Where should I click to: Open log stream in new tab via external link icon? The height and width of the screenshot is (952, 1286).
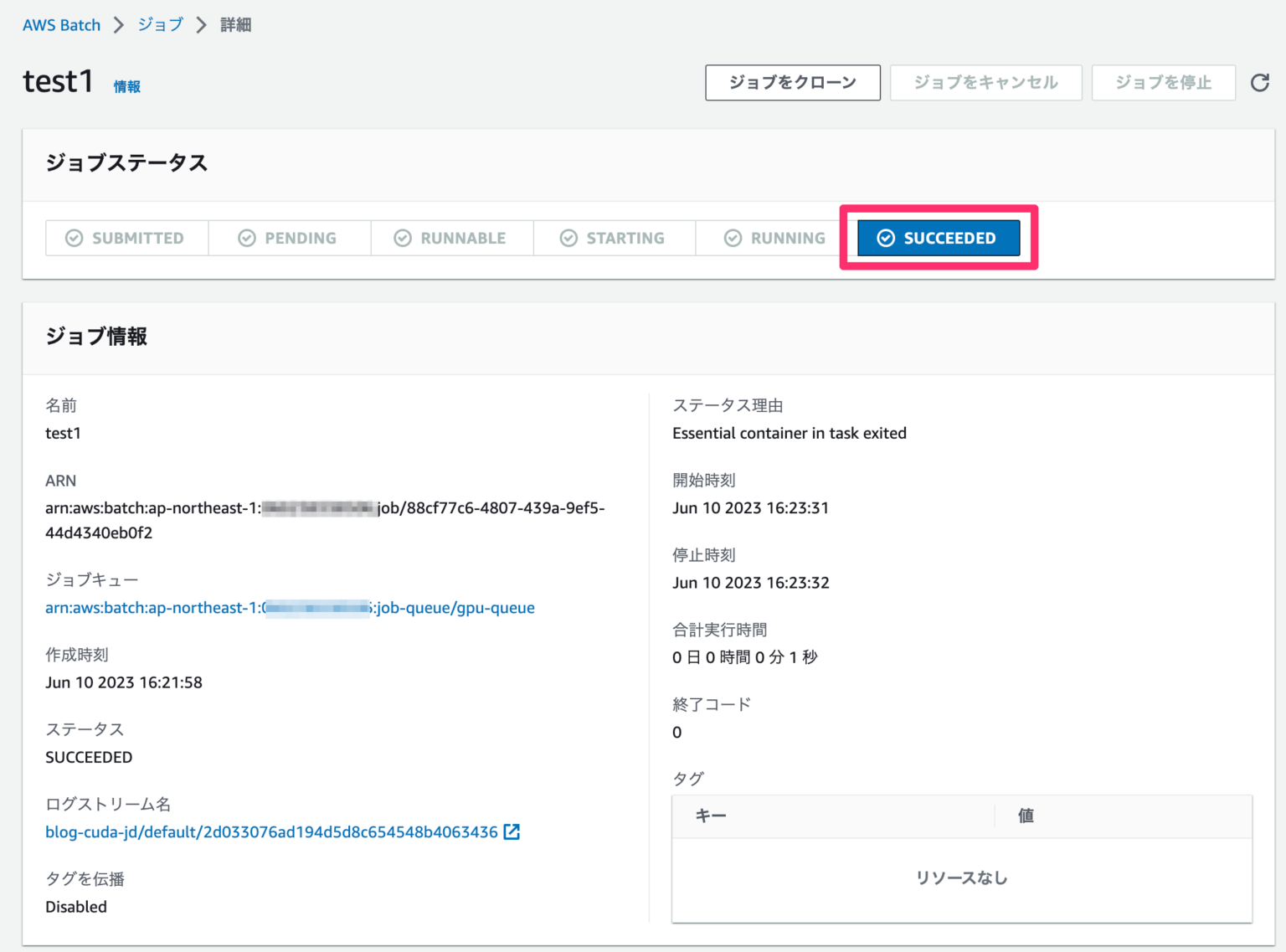[512, 831]
